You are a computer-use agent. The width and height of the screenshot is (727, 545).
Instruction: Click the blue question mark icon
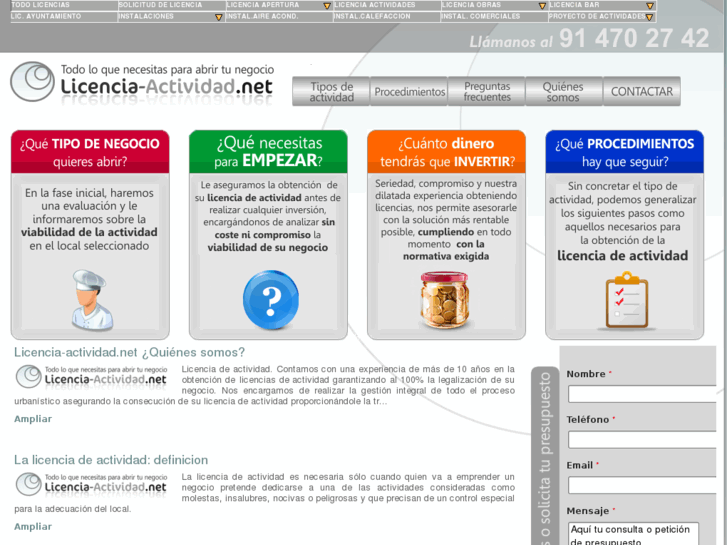point(271,300)
